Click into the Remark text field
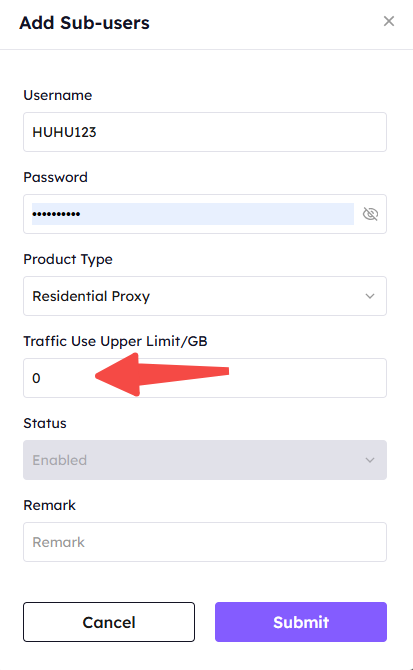This screenshot has height=670, width=413. (205, 542)
